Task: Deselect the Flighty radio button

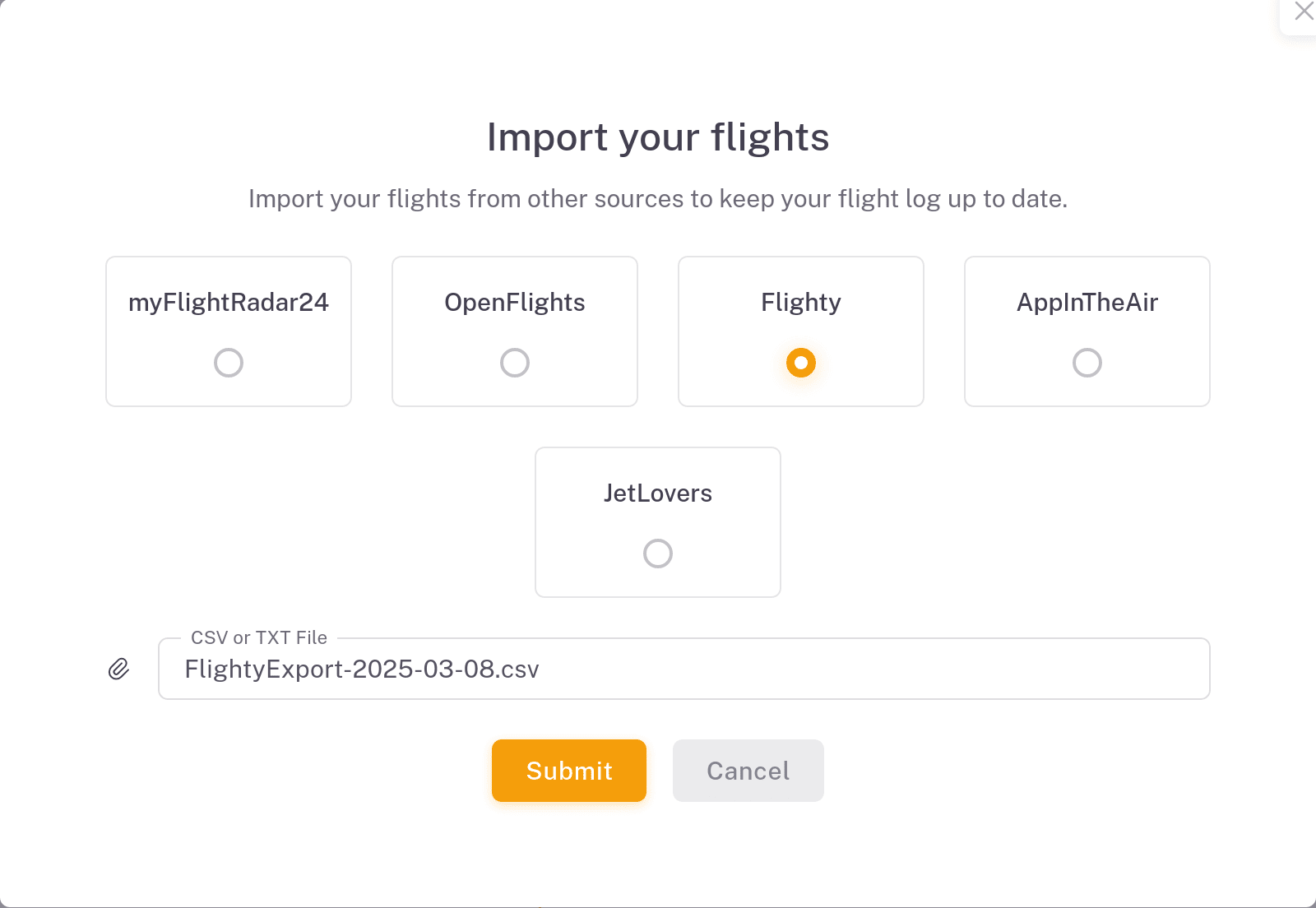Action: click(800, 362)
